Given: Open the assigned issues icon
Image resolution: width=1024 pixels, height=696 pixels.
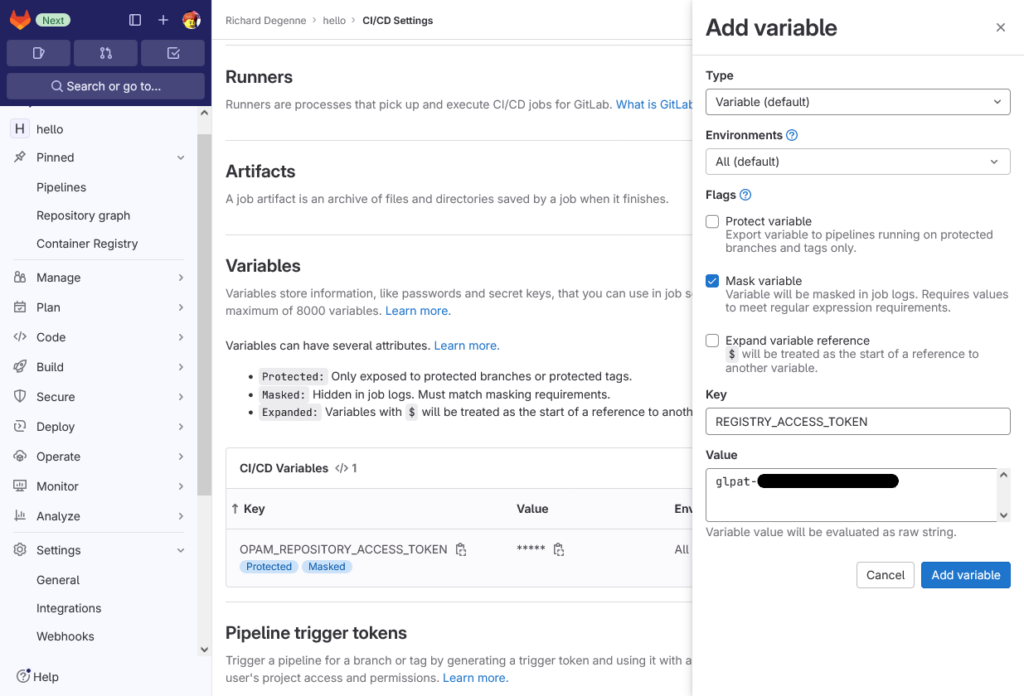Looking at the screenshot, I should point(37,51).
